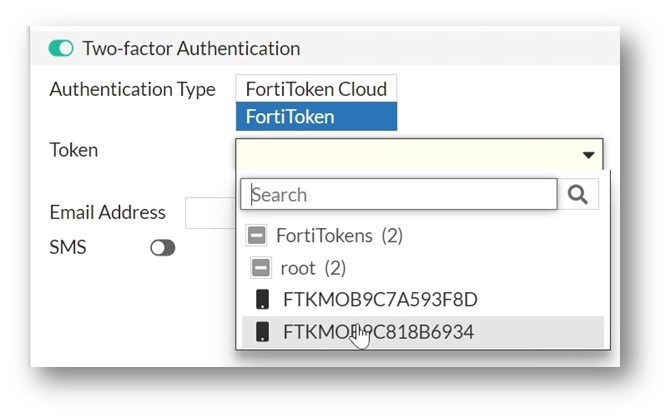Select token FTKMOB9C7A593F8D
The height and width of the screenshot is (419, 672).
[423, 299]
